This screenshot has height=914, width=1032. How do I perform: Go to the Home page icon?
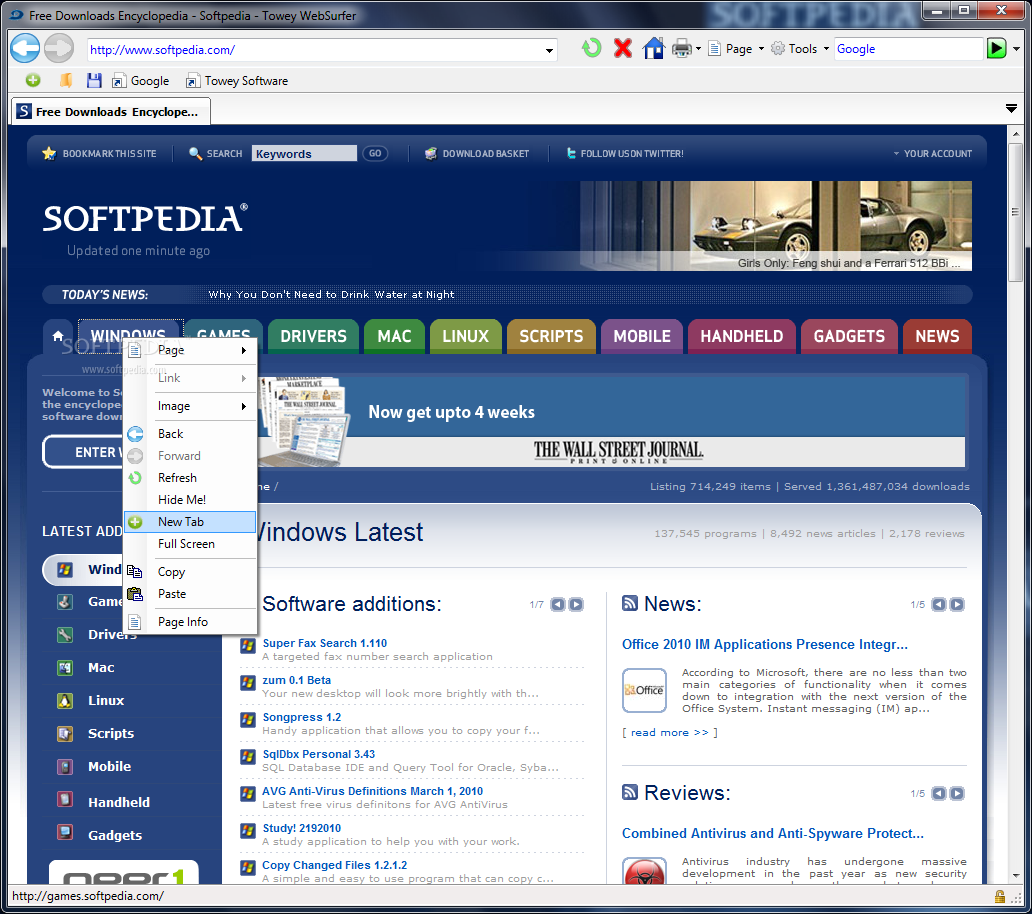click(x=654, y=48)
